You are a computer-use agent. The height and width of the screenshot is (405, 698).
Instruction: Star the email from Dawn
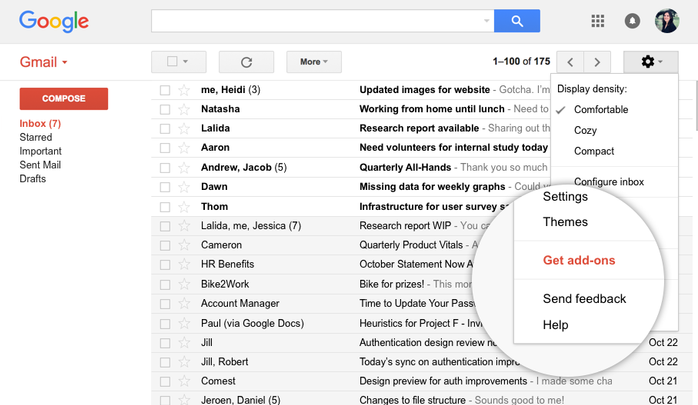pos(184,187)
